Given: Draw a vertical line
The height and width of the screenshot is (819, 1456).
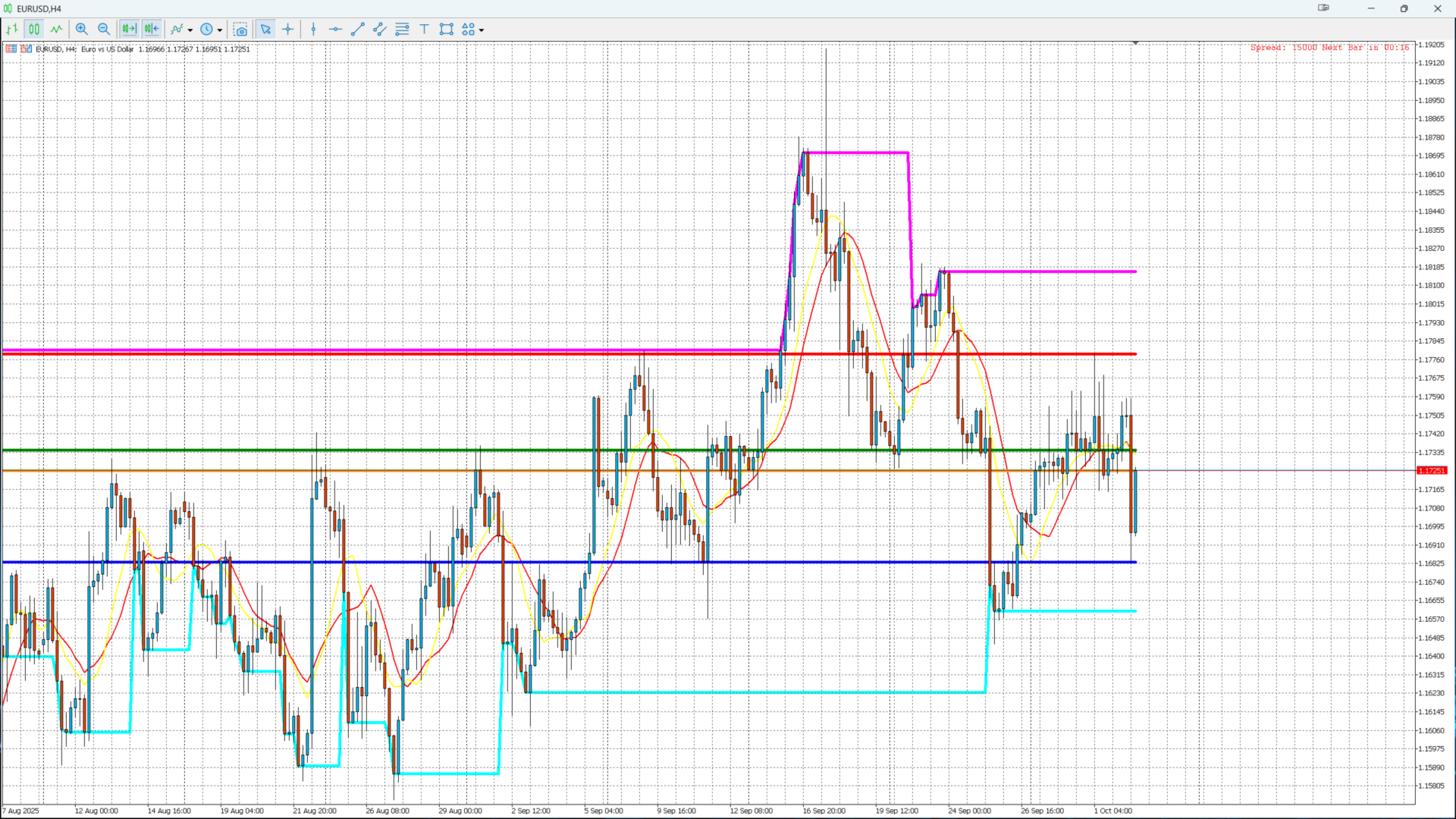Looking at the screenshot, I should click(313, 29).
